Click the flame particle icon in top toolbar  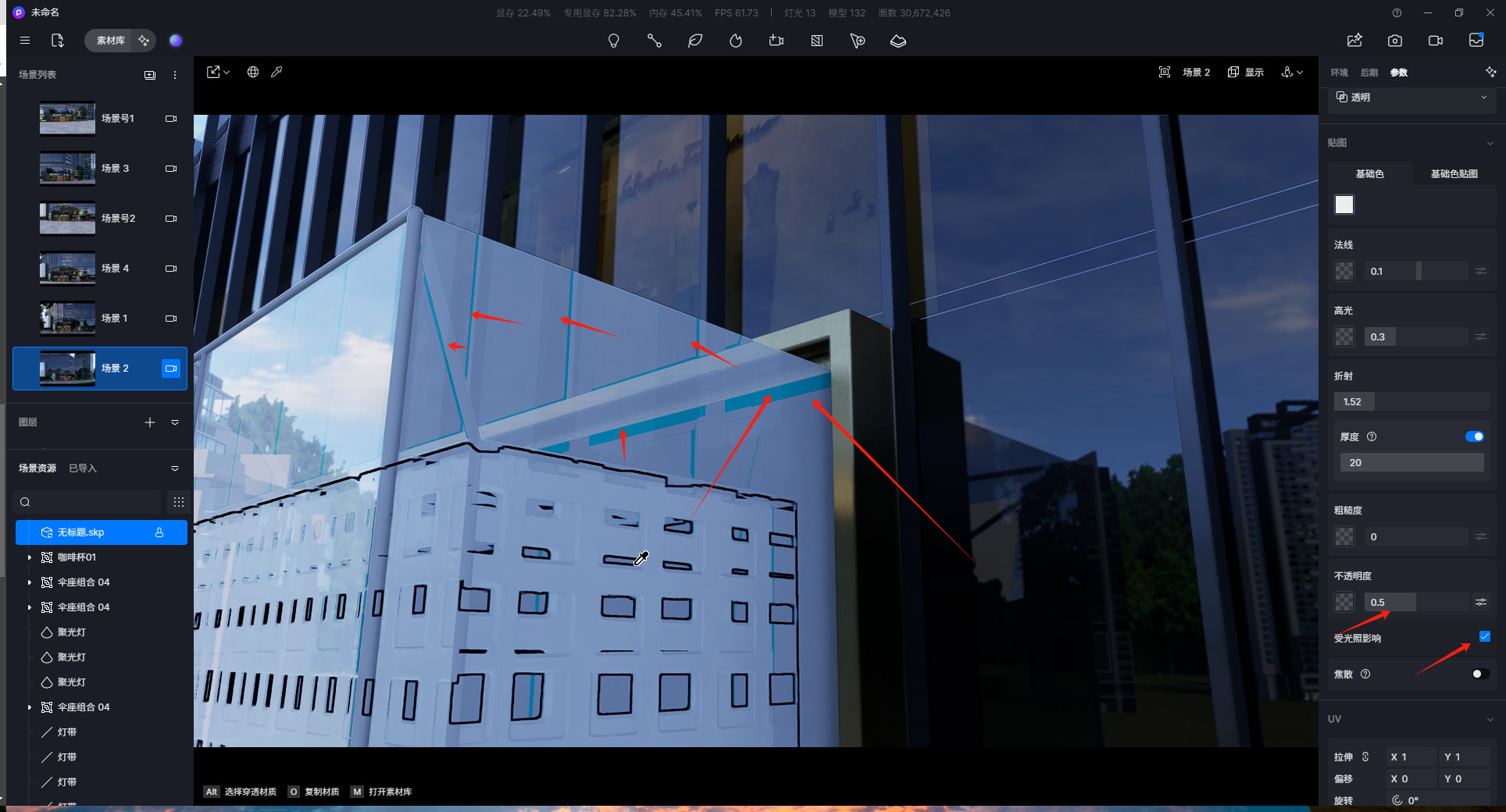735,41
